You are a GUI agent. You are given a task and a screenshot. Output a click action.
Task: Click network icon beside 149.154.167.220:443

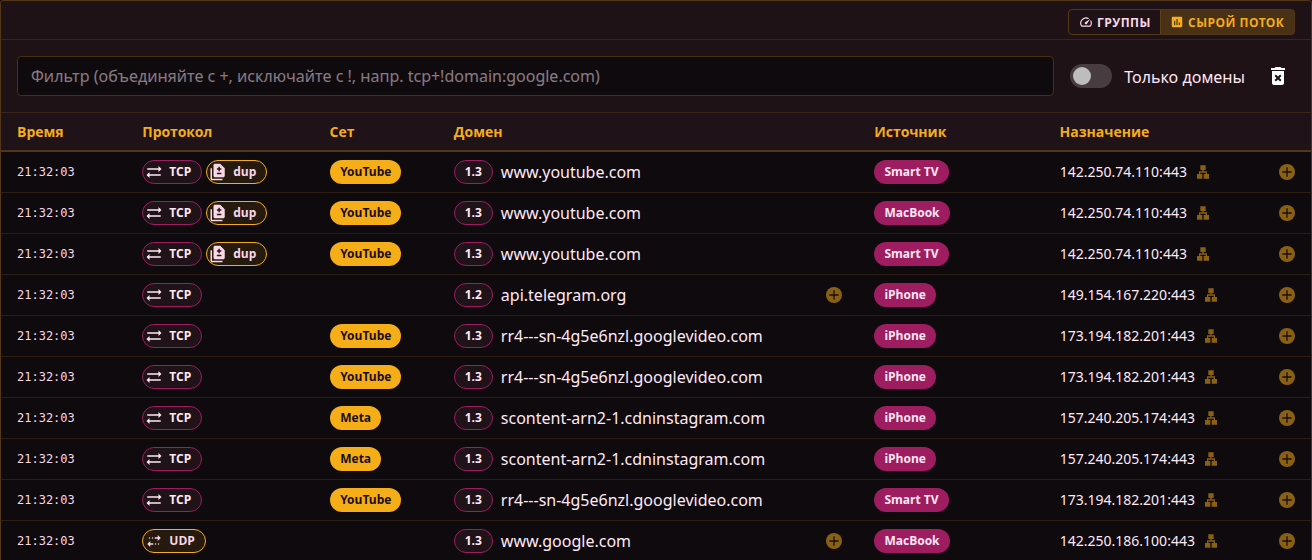pos(1211,295)
